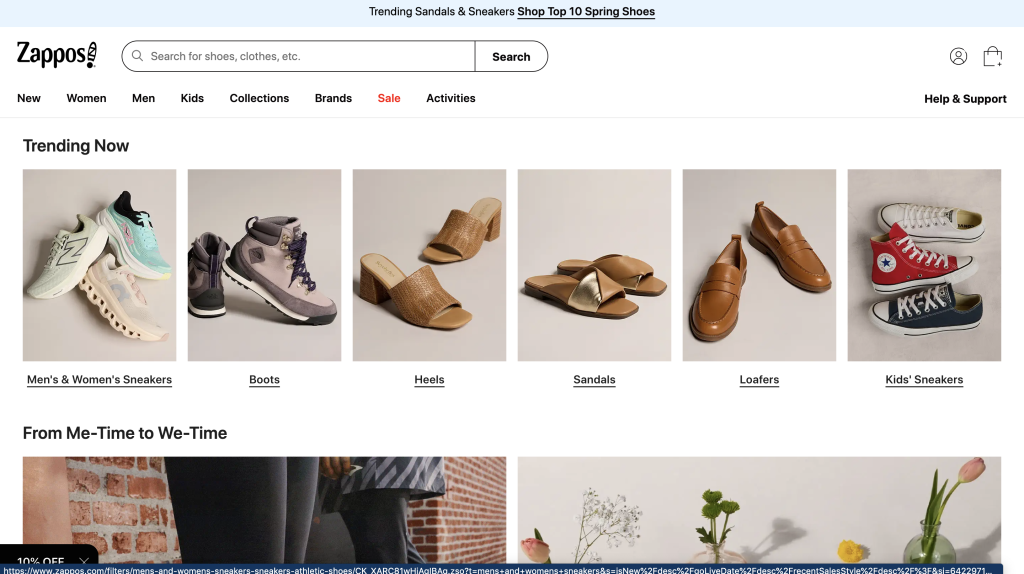The image size is (1024, 574).
Task: Open the Zappos logo home link
Action: coord(57,55)
